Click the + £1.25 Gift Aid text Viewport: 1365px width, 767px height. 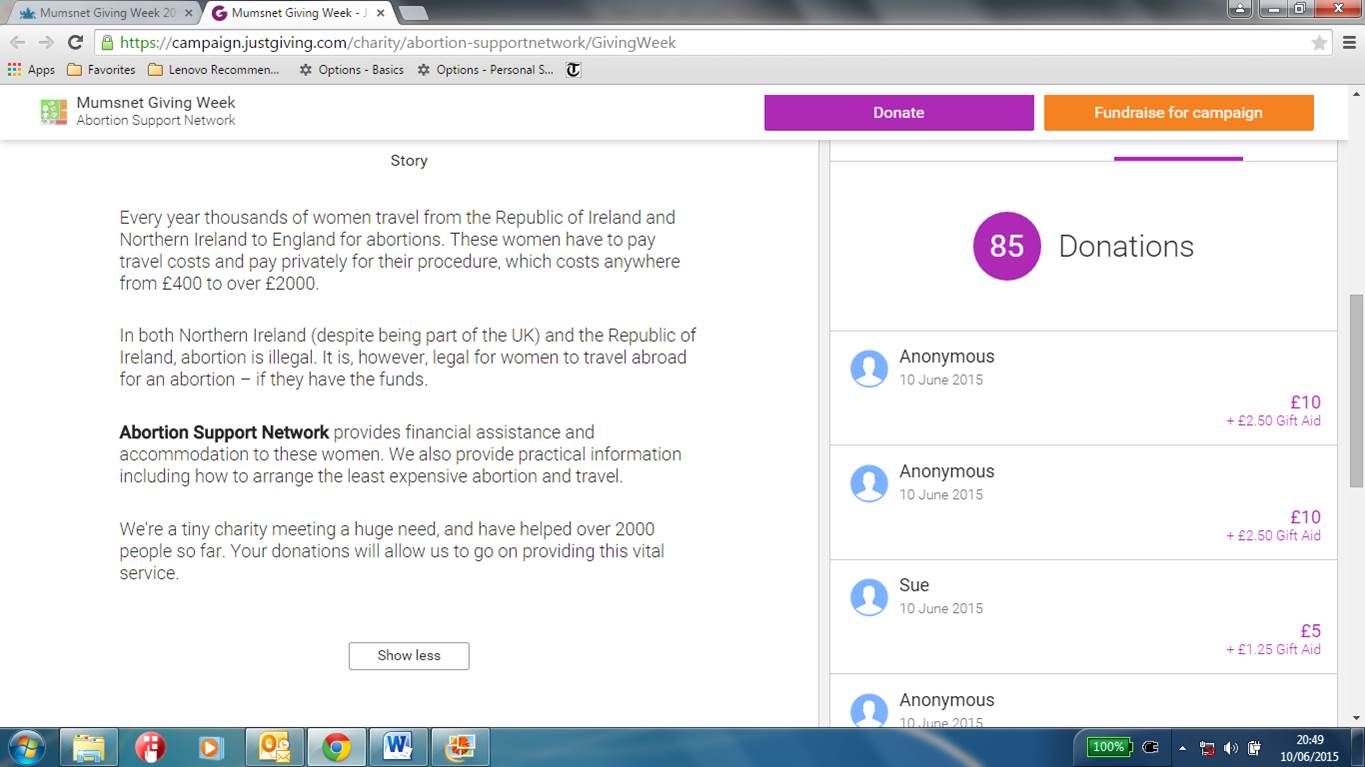tap(1273, 650)
